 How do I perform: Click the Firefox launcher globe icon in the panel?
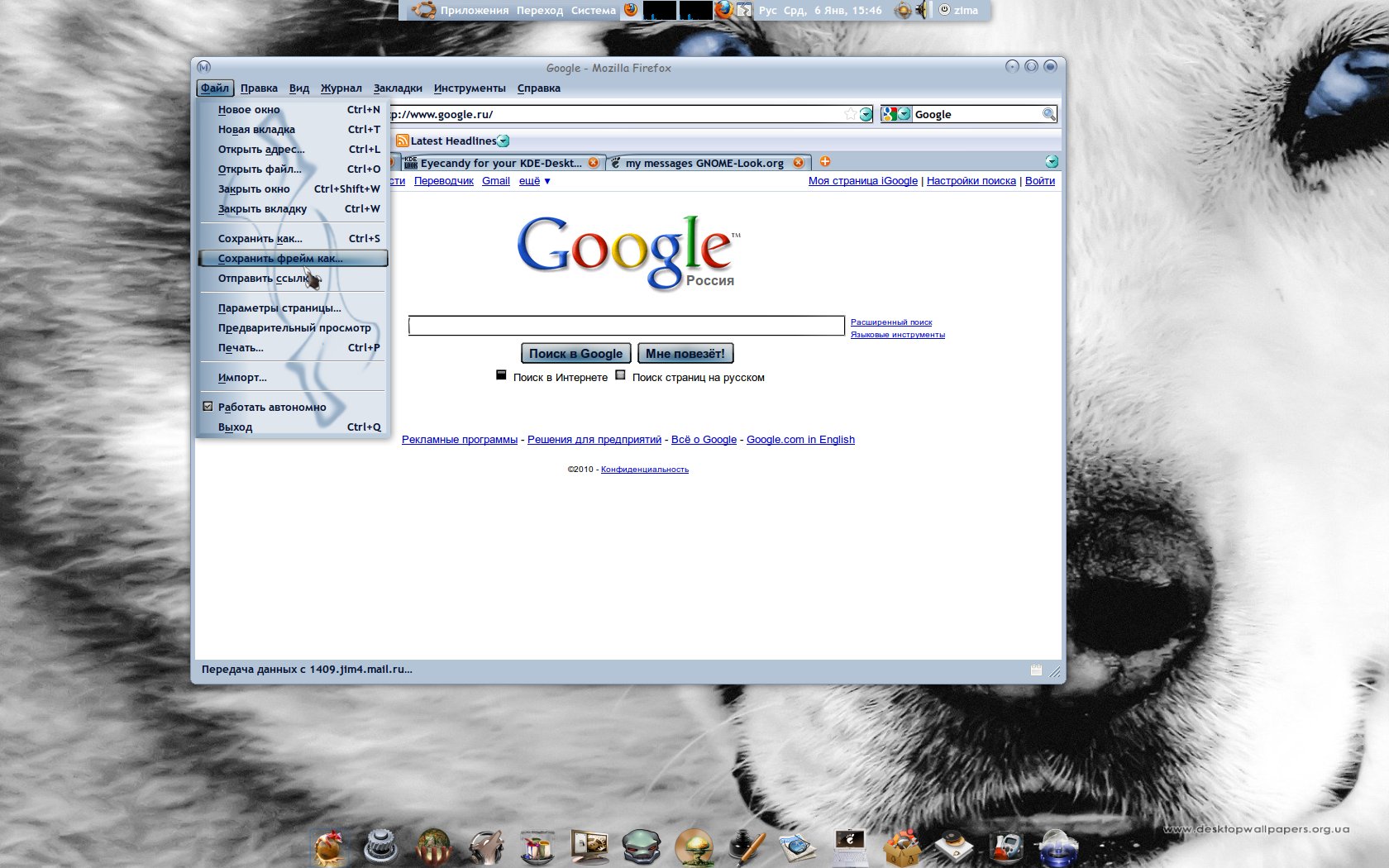click(x=631, y=10)
